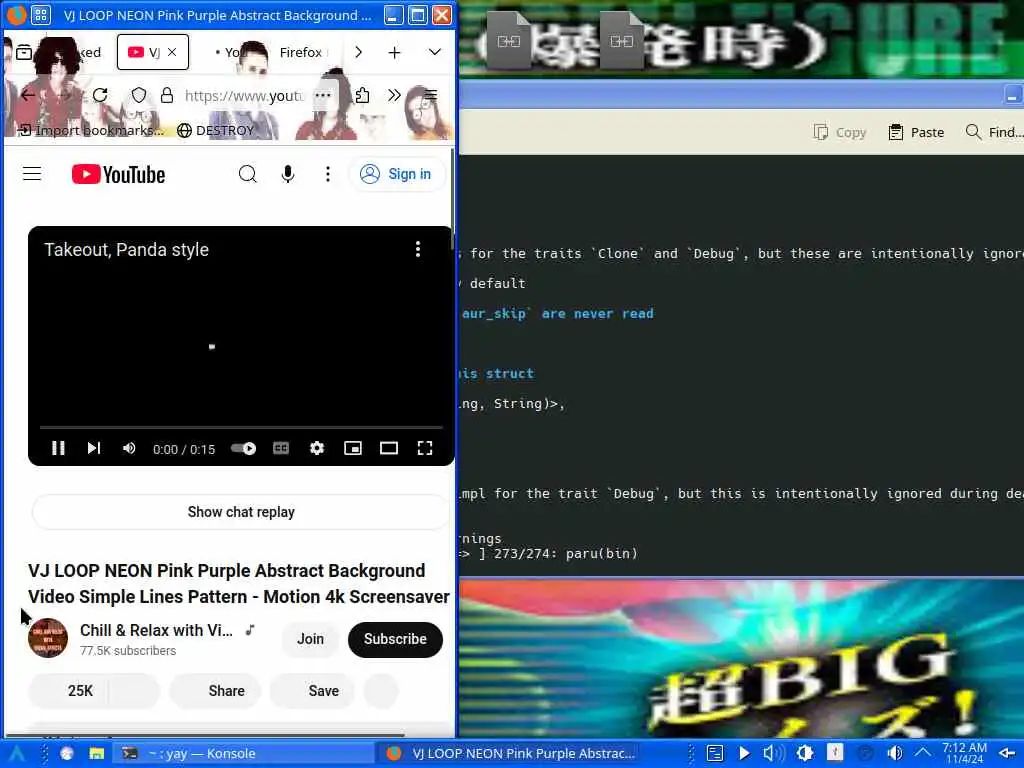Open the Chill & Relax channel avatar
Screen dimensions: 1024x768
point(48,638)
